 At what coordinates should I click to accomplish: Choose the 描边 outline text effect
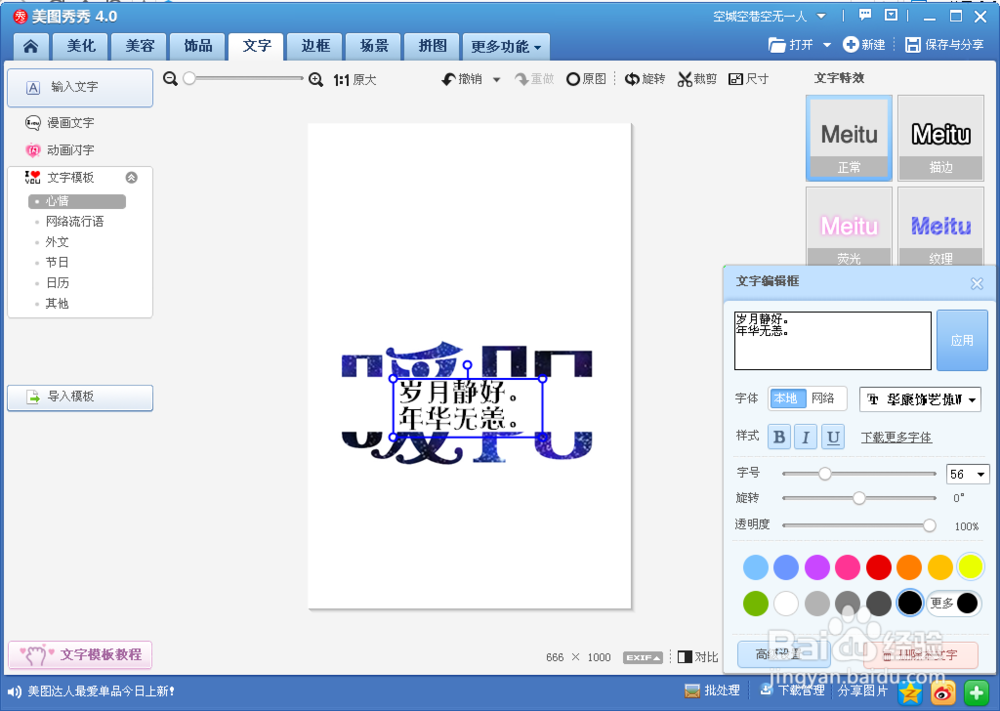point(941,138)
